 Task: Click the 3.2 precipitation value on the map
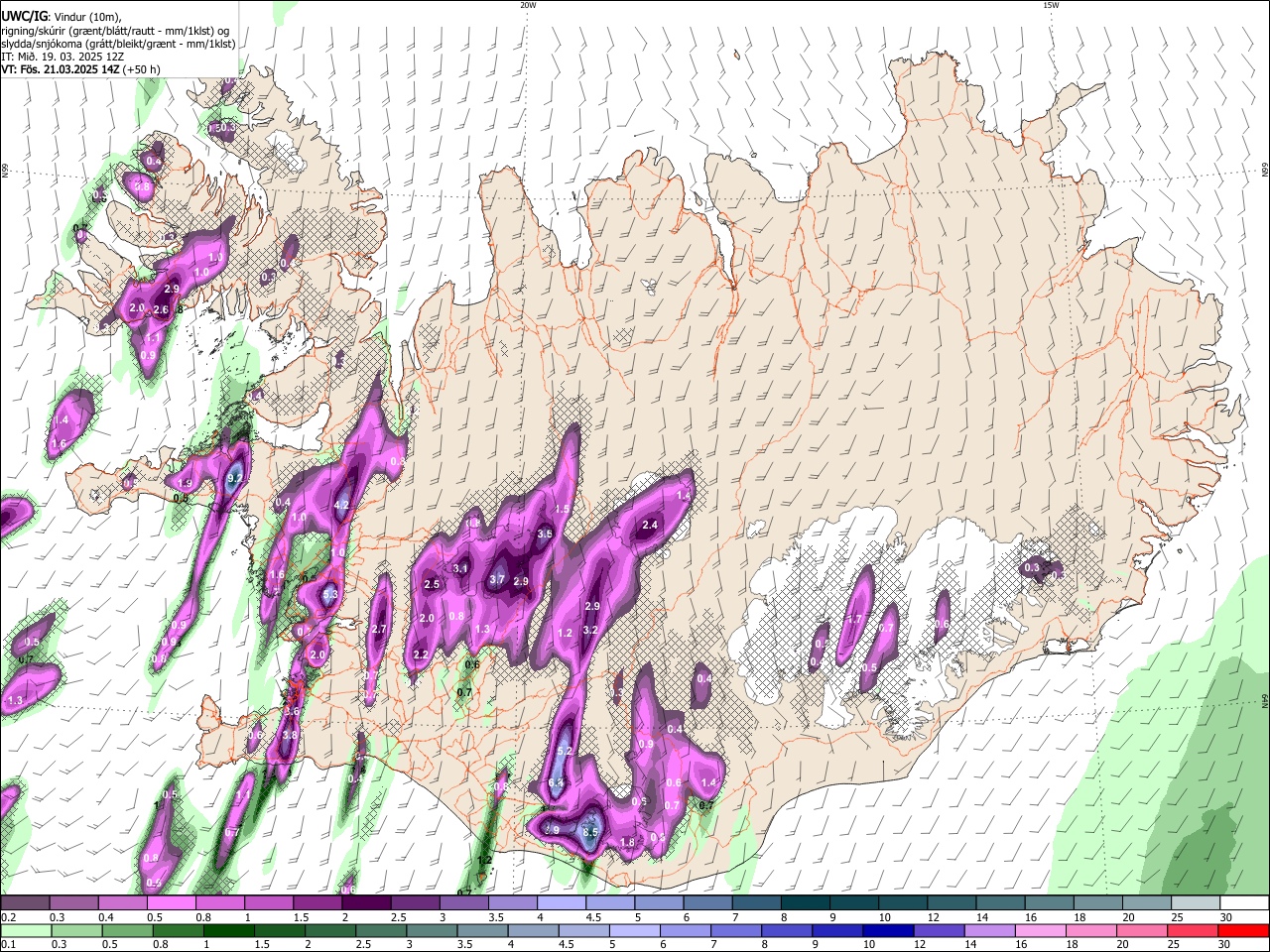[589, 630]
